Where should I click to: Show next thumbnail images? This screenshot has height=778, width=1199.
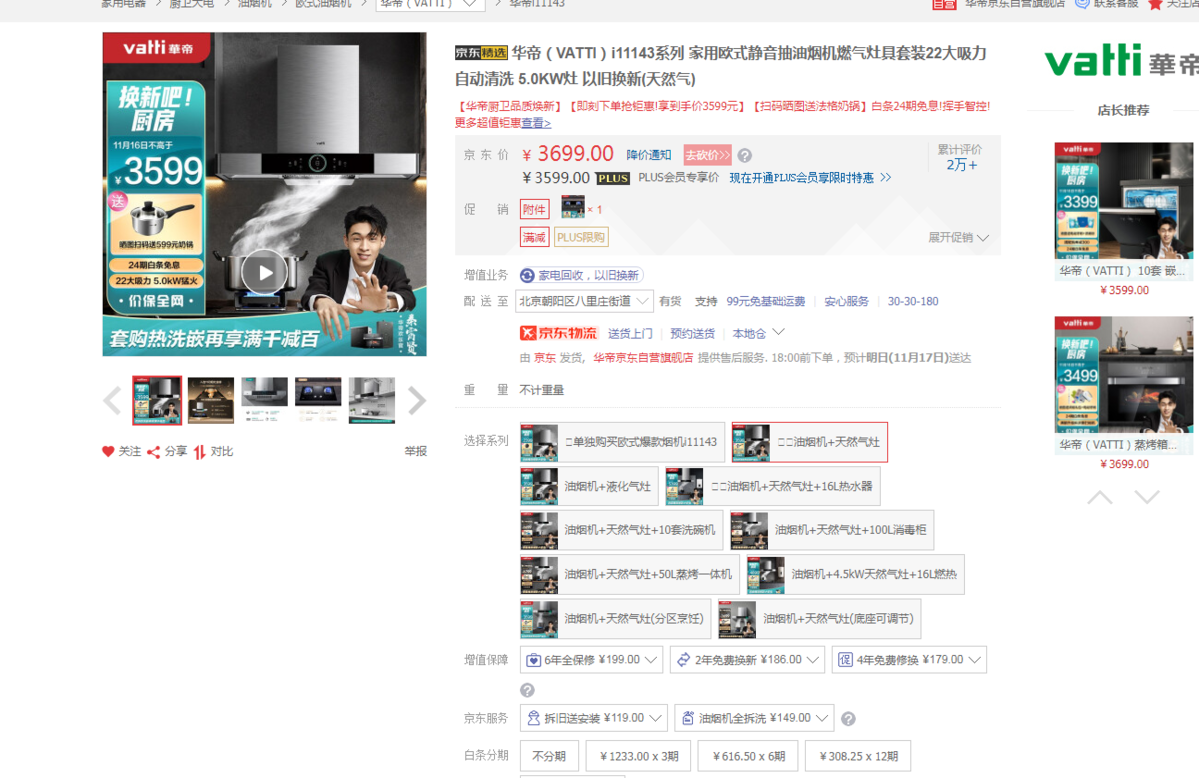point(417,400)
